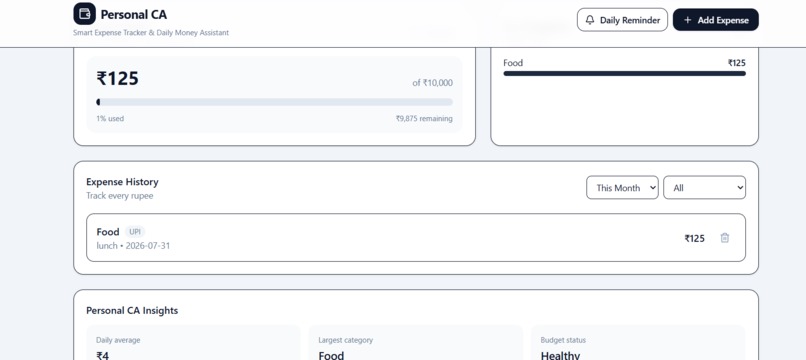
Task: Click the Add Expense button
Action: click(716, 20)
